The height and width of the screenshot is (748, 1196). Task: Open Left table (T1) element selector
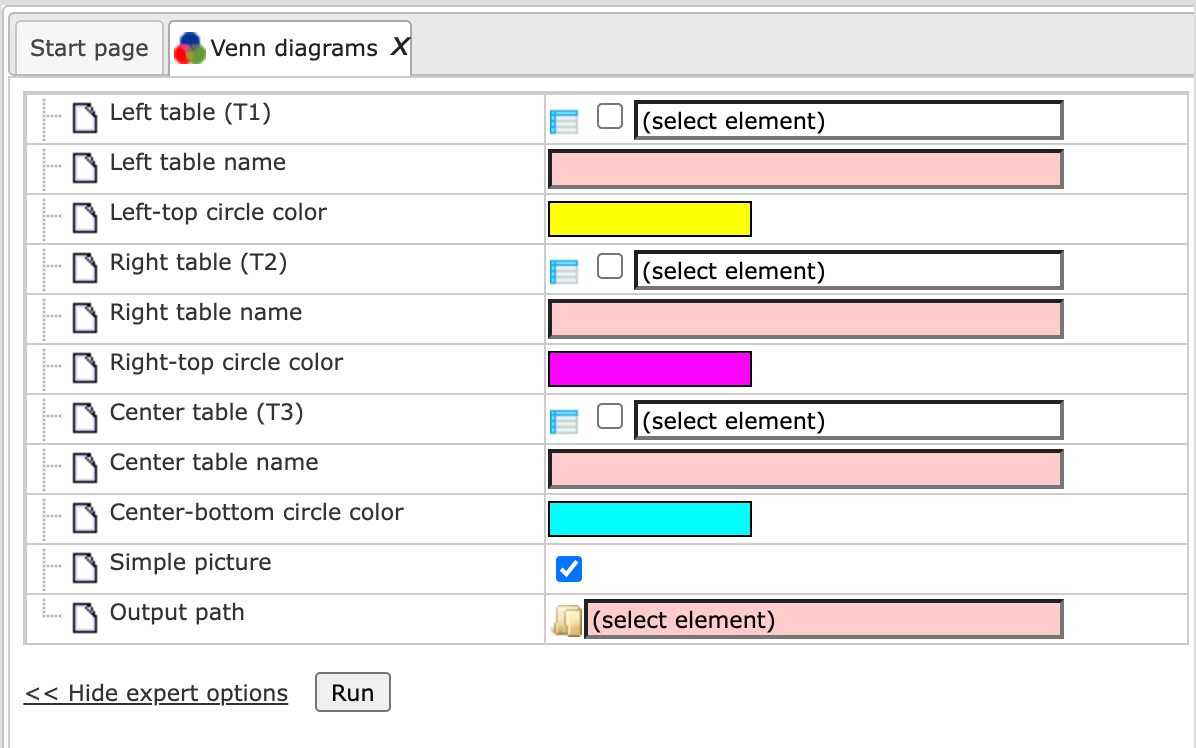848,120
